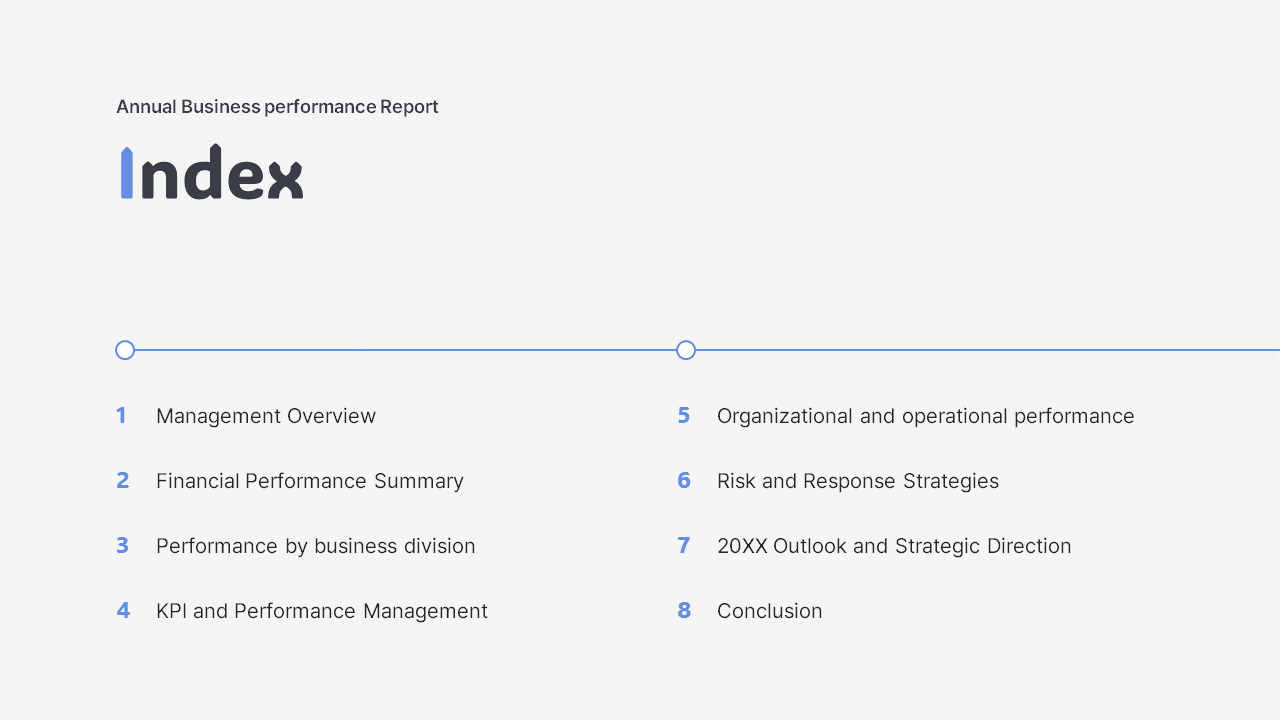Open Performance by business division

click(315, 546)
